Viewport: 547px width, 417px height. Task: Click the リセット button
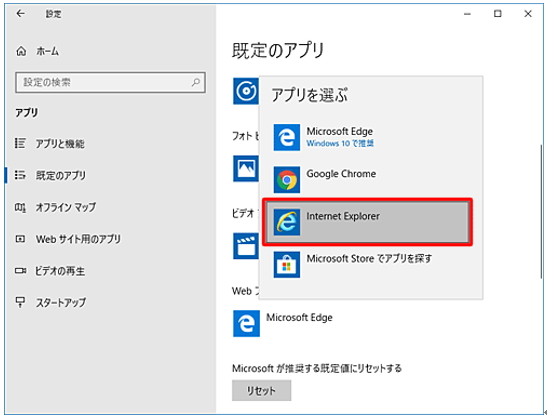coord(261,390)
